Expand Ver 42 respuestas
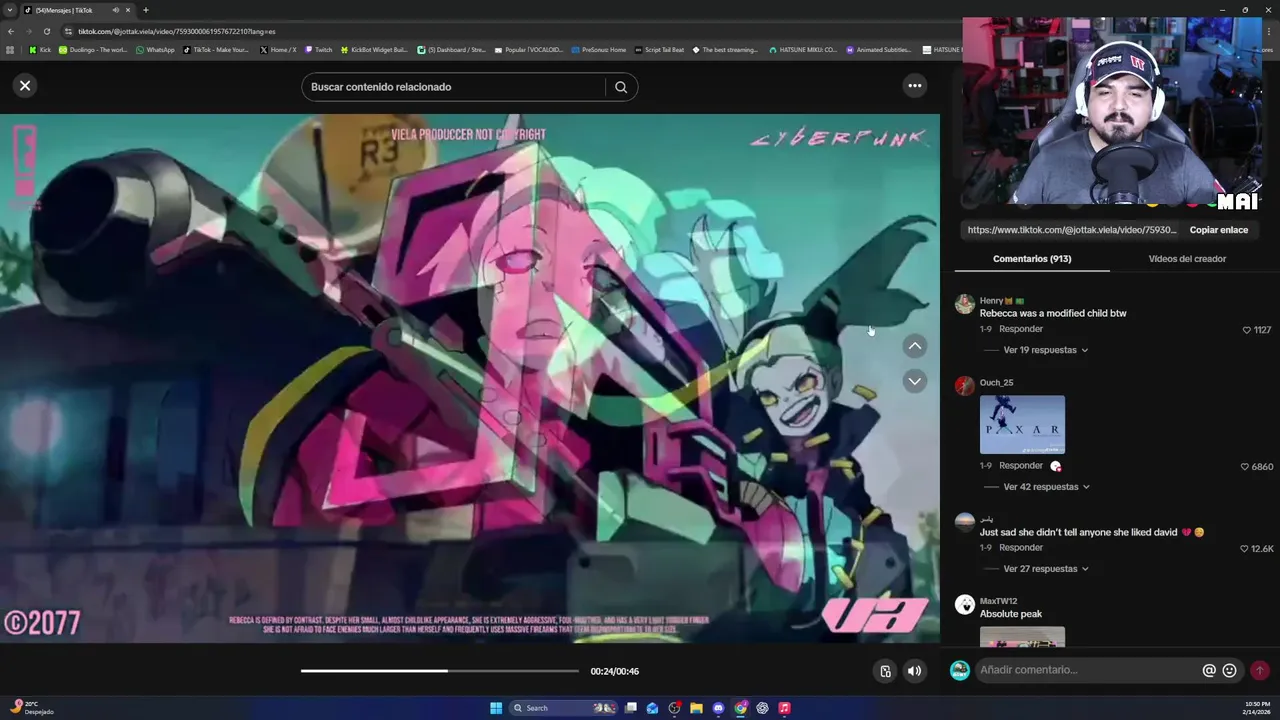Screen dimensions: 1280x720 tap(1046, 487)
